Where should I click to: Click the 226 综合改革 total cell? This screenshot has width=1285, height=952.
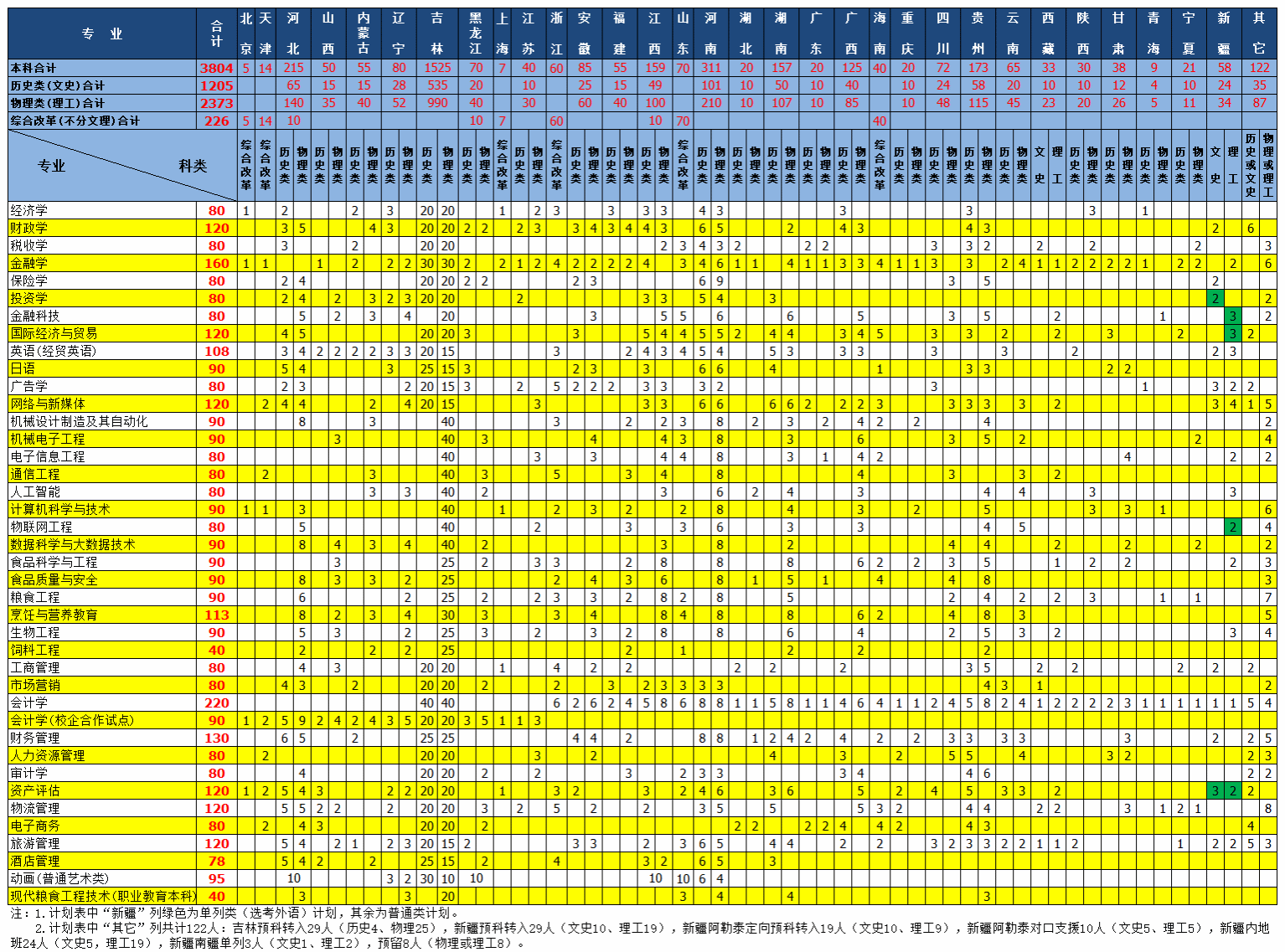pyautogui.click(x=216, y=121)
